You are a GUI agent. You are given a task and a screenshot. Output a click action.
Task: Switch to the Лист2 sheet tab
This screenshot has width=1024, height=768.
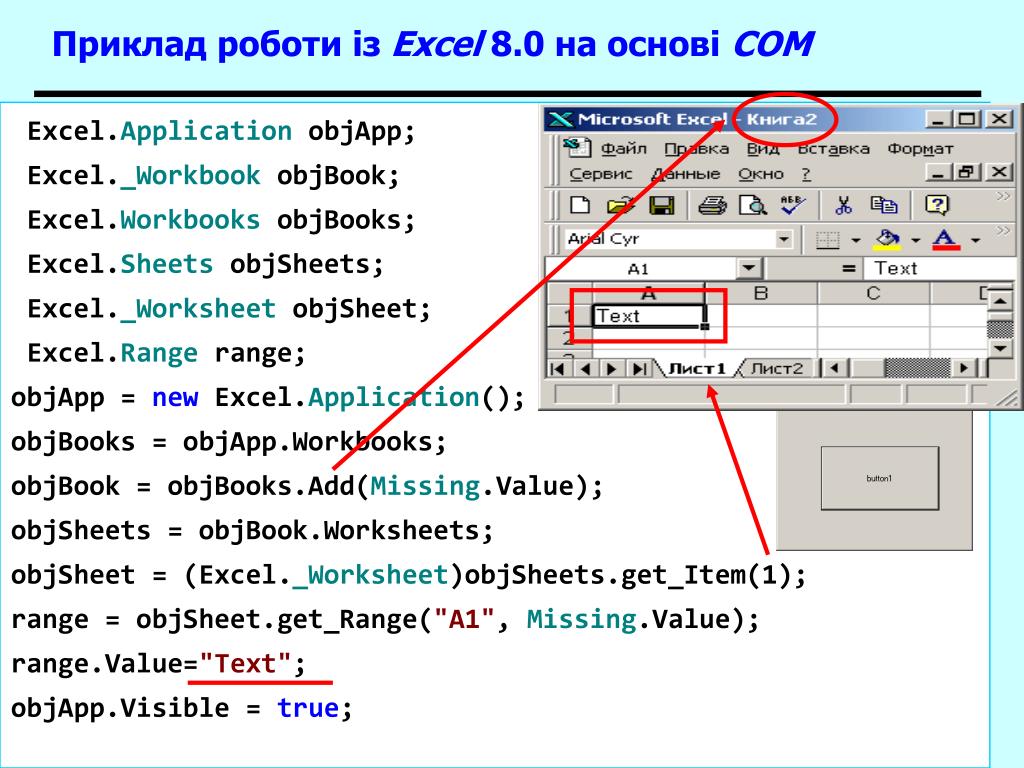pyautogui.click(x=776, y=368)
